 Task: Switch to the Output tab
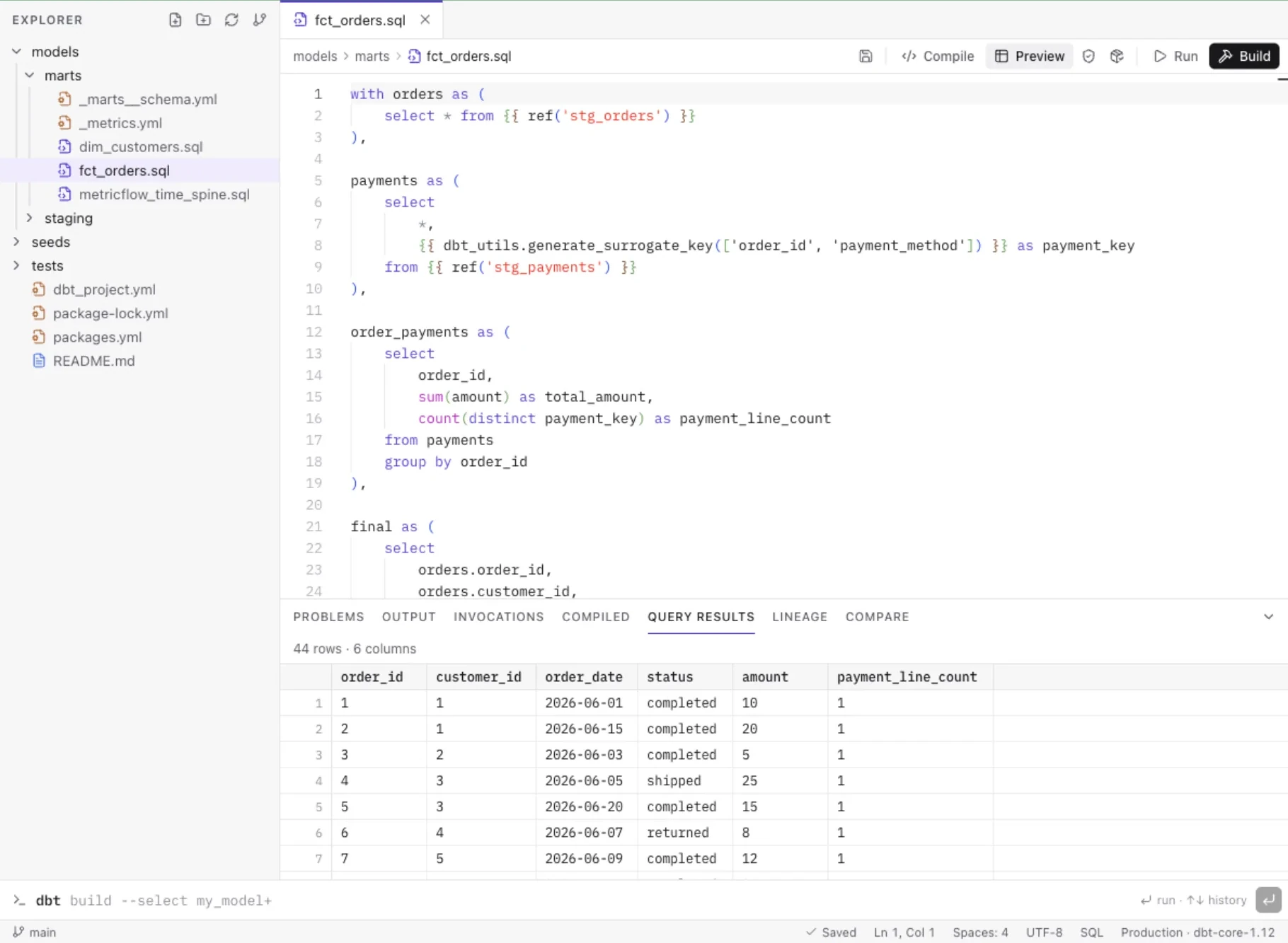pos(409,617)
